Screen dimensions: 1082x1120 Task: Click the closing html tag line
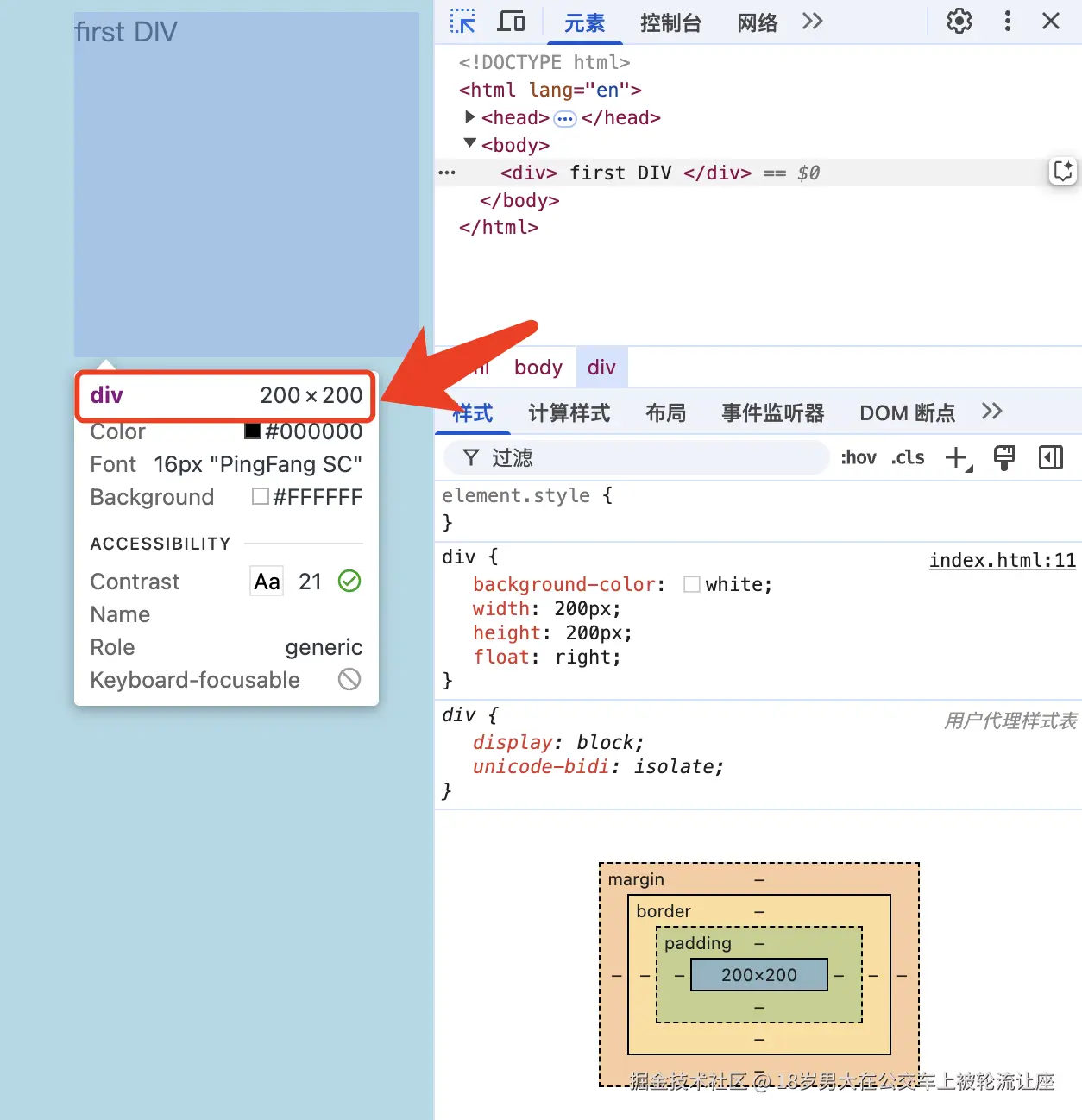[499, 227]
